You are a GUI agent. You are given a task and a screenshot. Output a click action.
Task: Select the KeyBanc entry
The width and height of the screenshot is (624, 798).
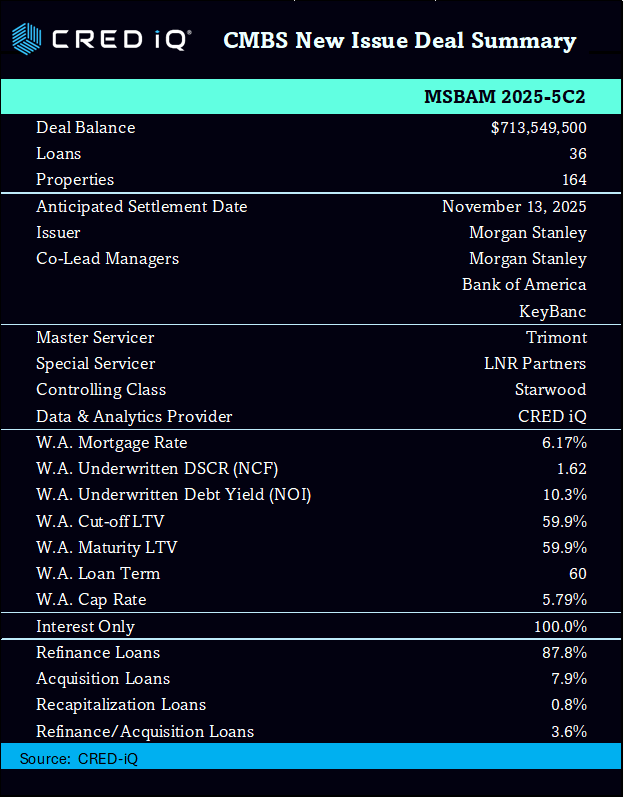(552, 311)
